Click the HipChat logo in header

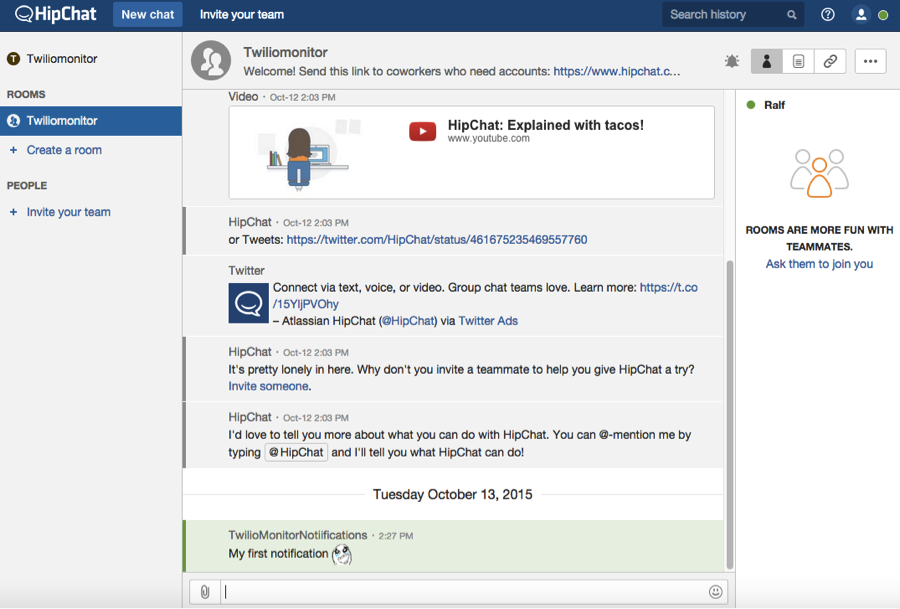click(x=56, y=14)
